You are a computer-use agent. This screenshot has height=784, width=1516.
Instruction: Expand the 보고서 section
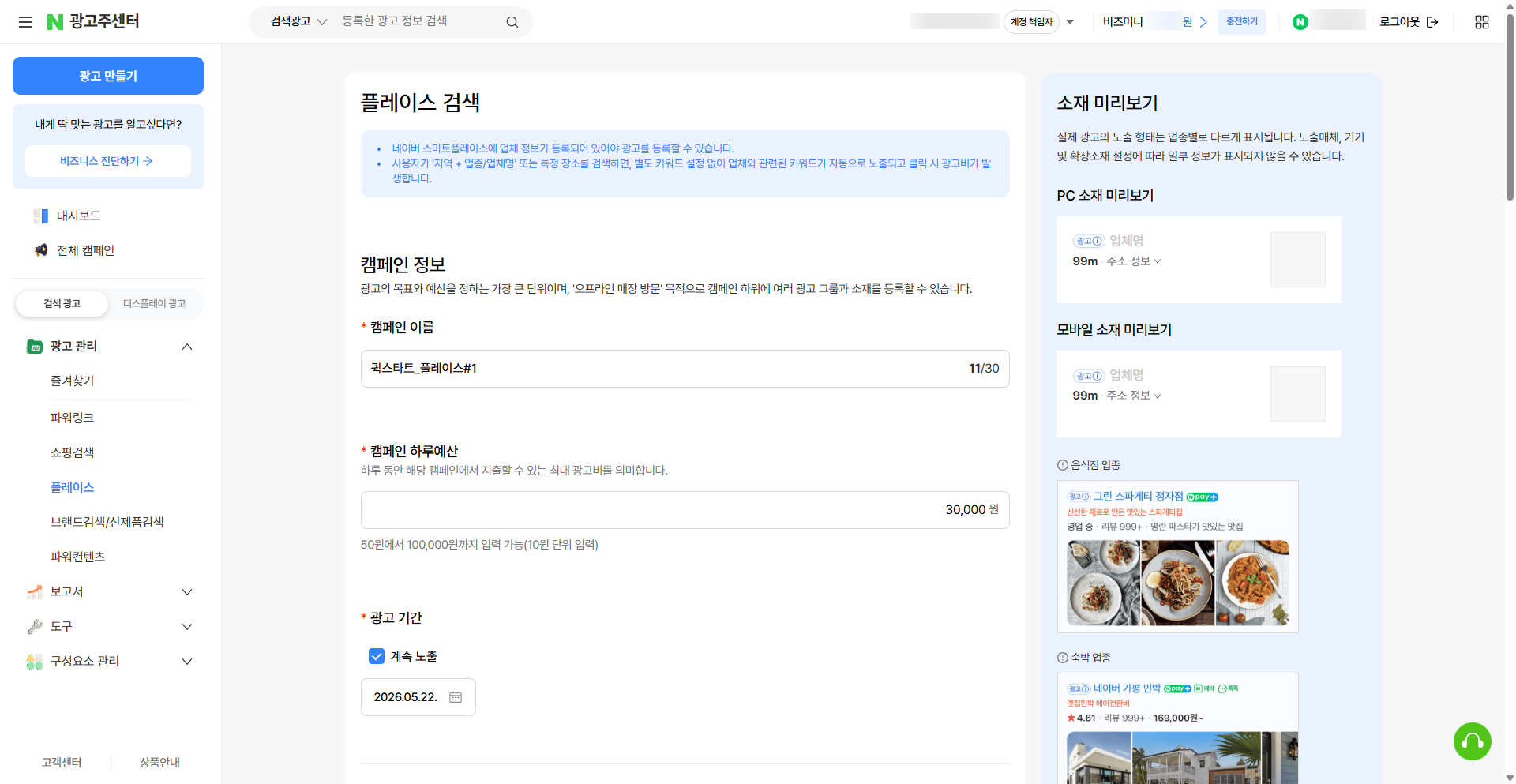tap(187, 591)
